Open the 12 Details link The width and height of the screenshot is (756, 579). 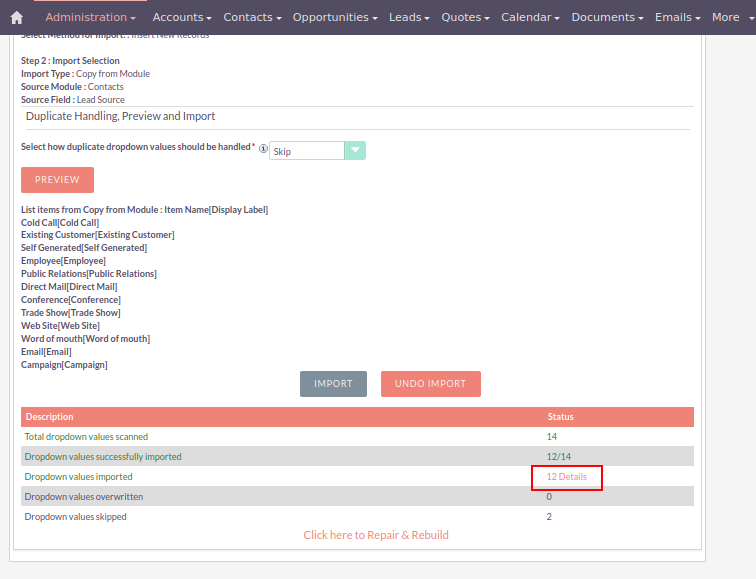(x=566, y=477)
